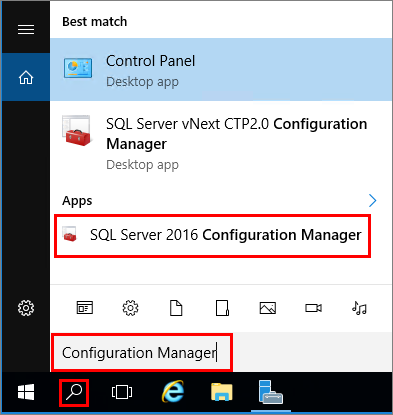Click the taskbar search magnifier icon
The width and height of the screenshot is (393, 415).
(74, 392)
